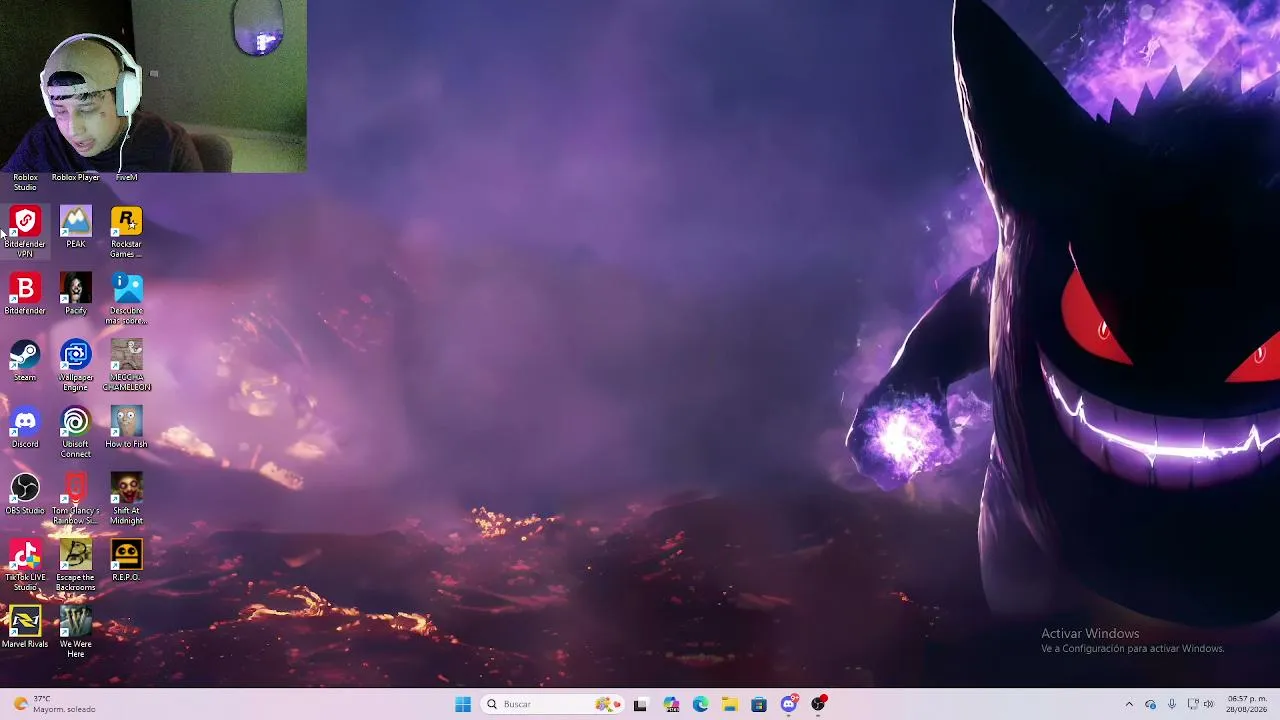Click the Buscar taskbar search box

pyautogui.click(x=553, y=704)
